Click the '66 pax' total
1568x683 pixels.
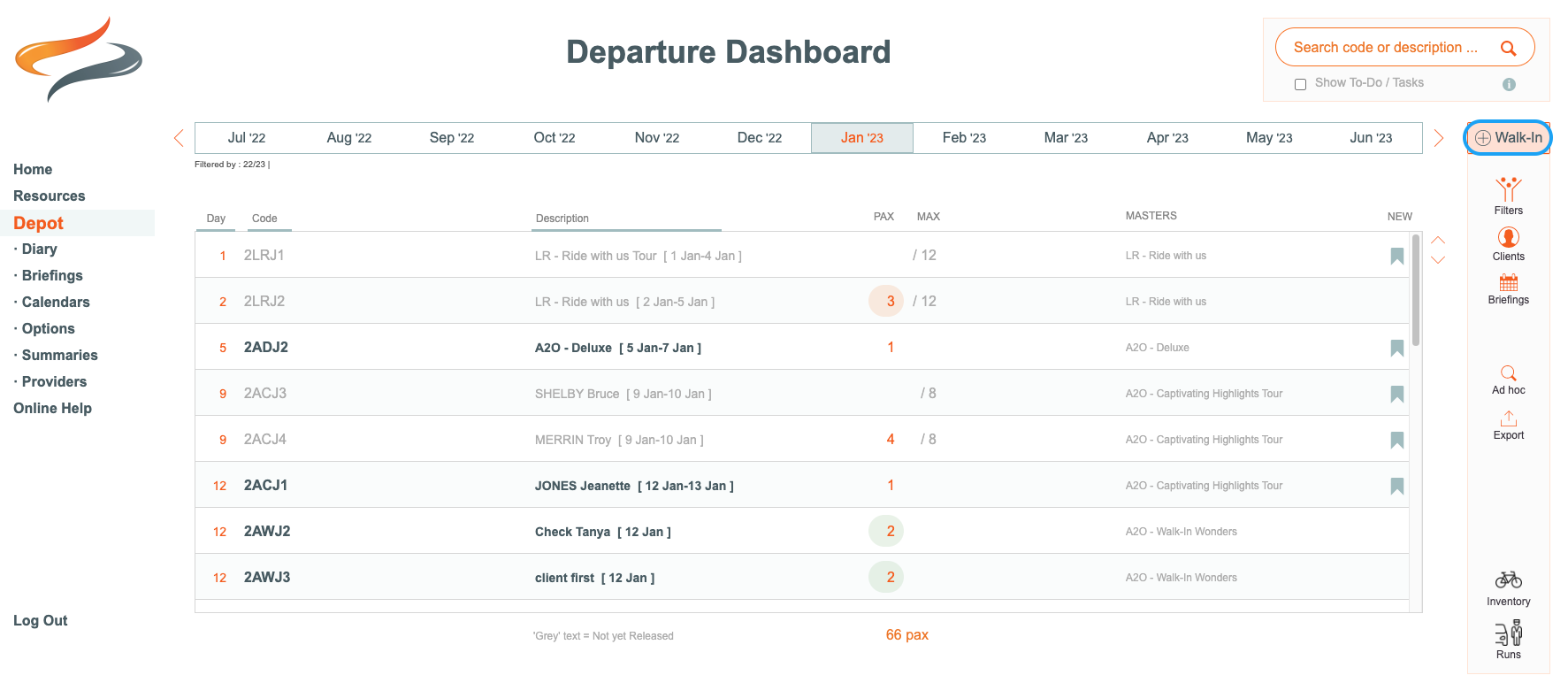[907, 635]
